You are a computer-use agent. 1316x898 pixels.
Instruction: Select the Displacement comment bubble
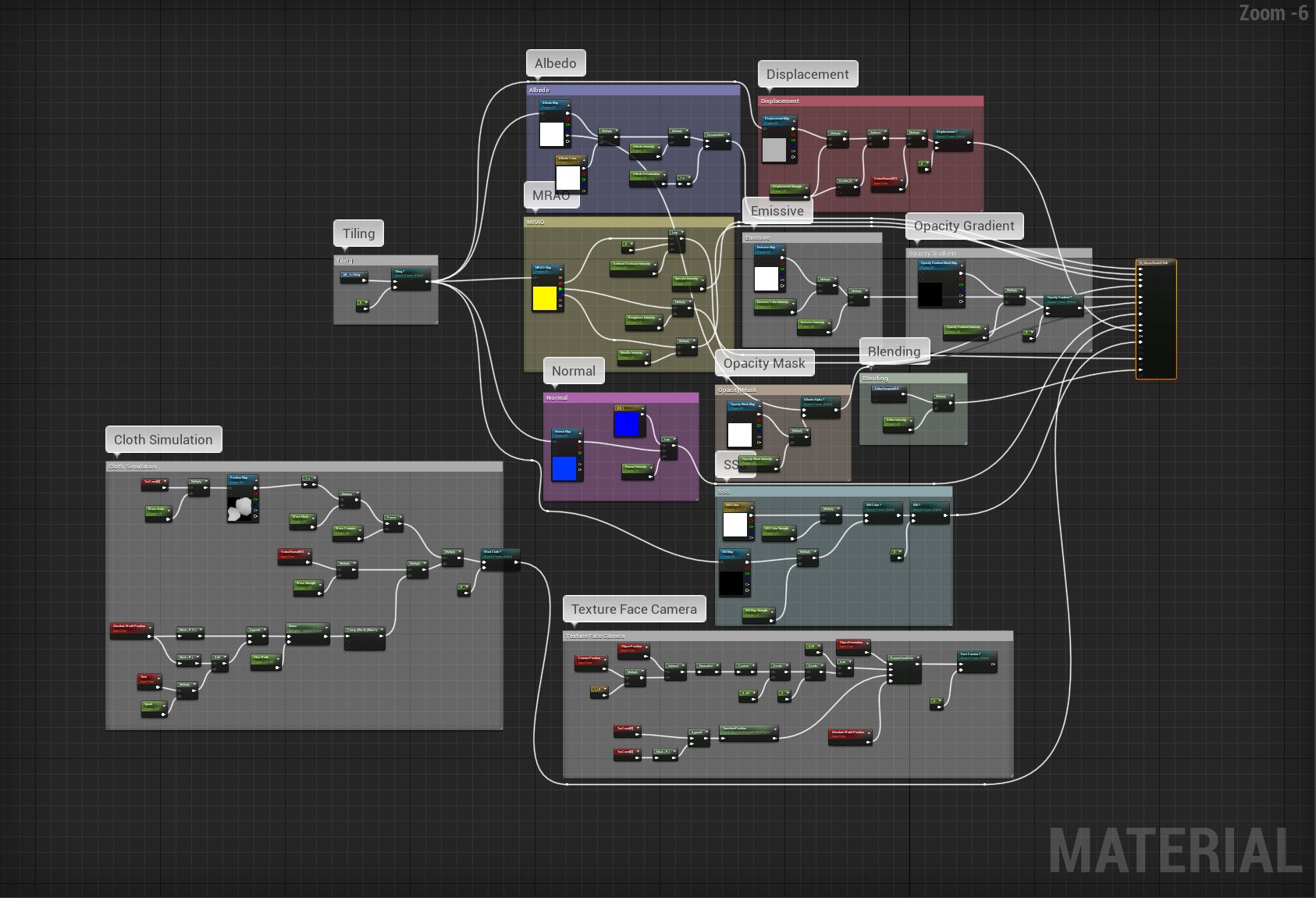(808, 74)
